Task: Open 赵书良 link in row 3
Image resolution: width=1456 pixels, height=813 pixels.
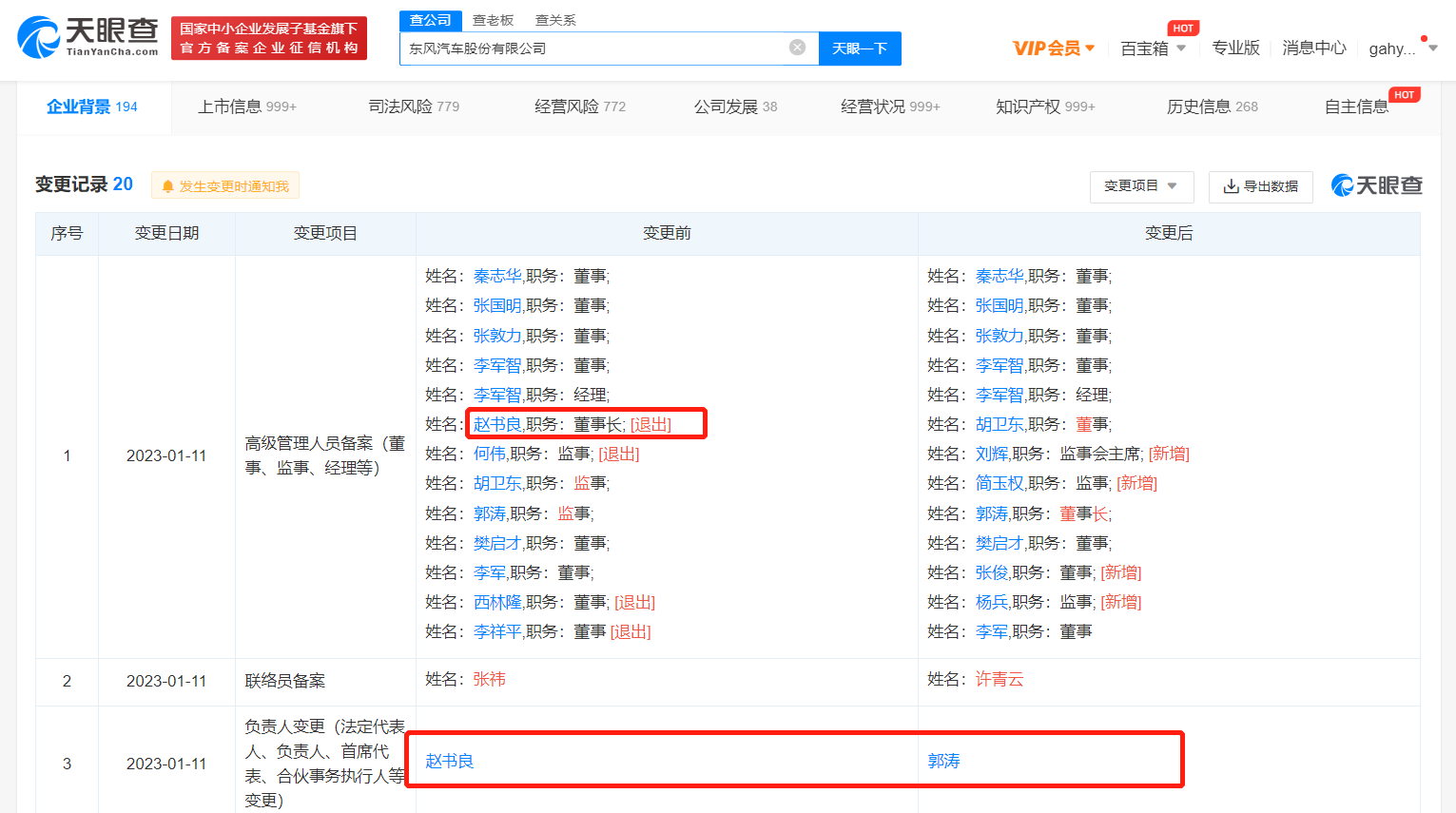Action: pyautogui.click(x=449, y=761)
